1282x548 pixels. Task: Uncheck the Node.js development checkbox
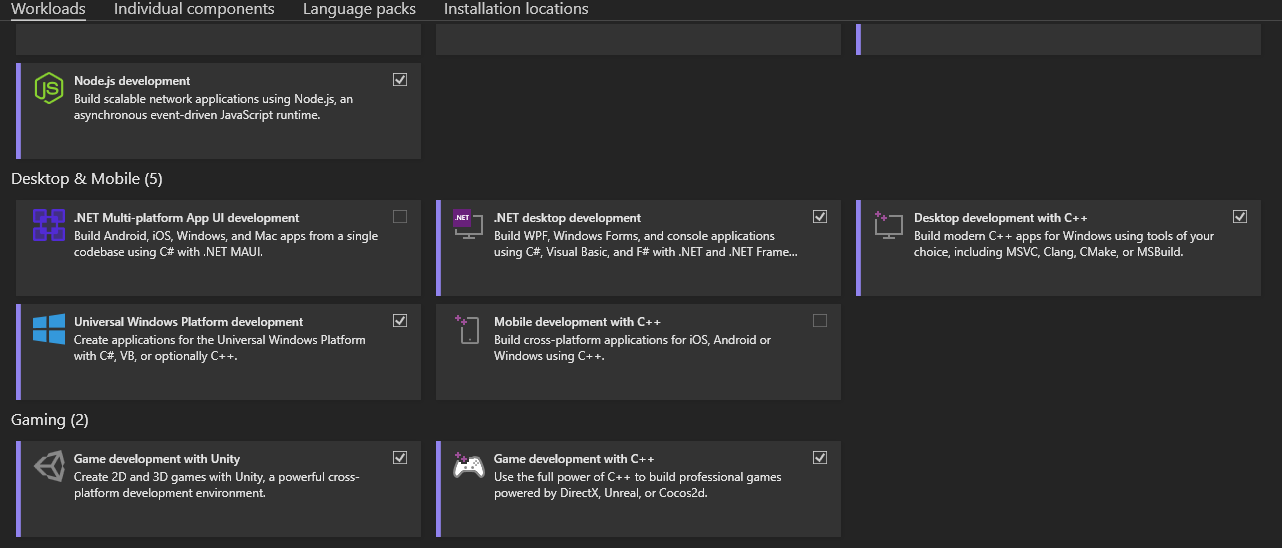[x=400, y=80]
